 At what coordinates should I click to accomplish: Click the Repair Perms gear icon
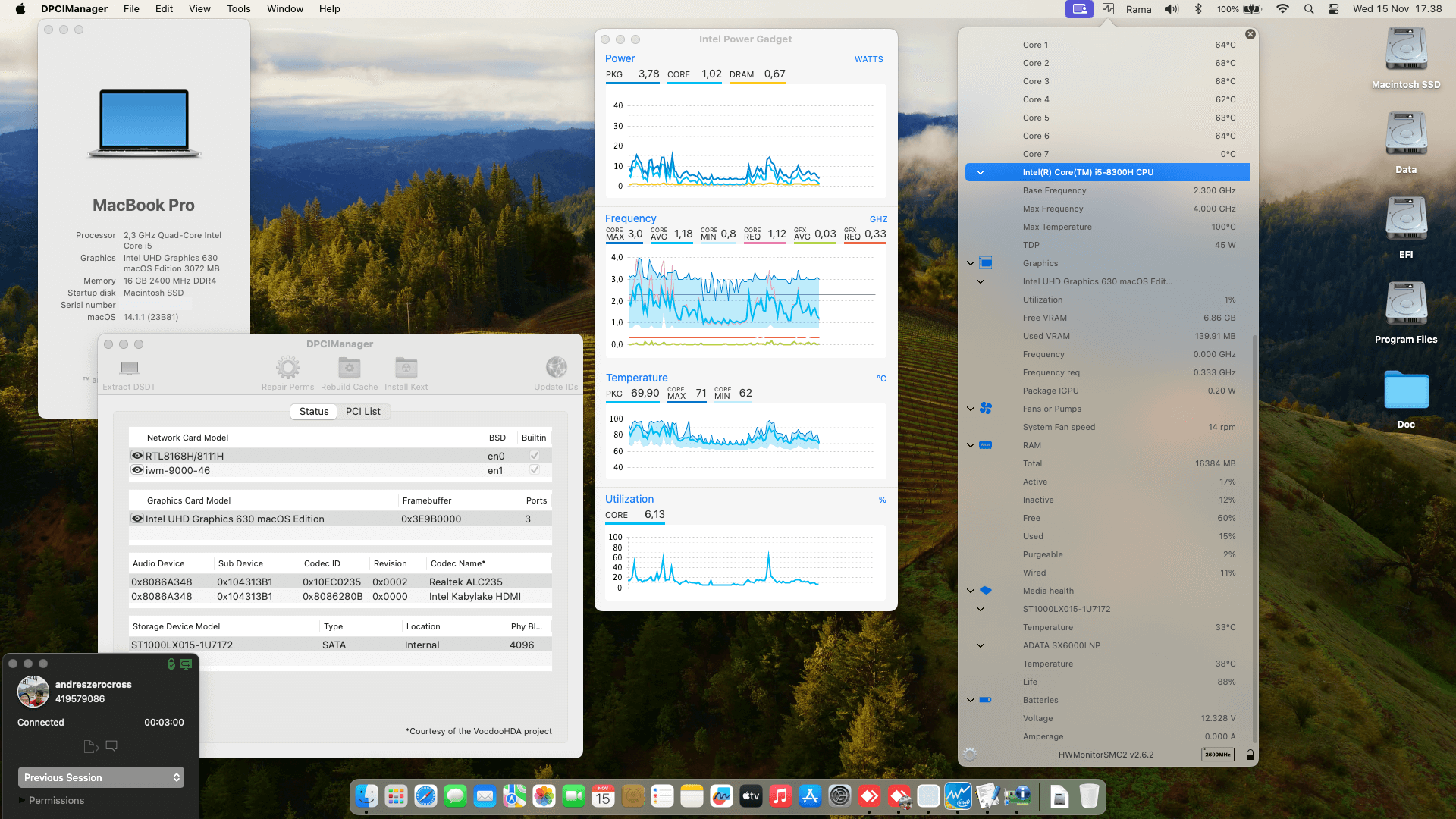coord(287,368)
